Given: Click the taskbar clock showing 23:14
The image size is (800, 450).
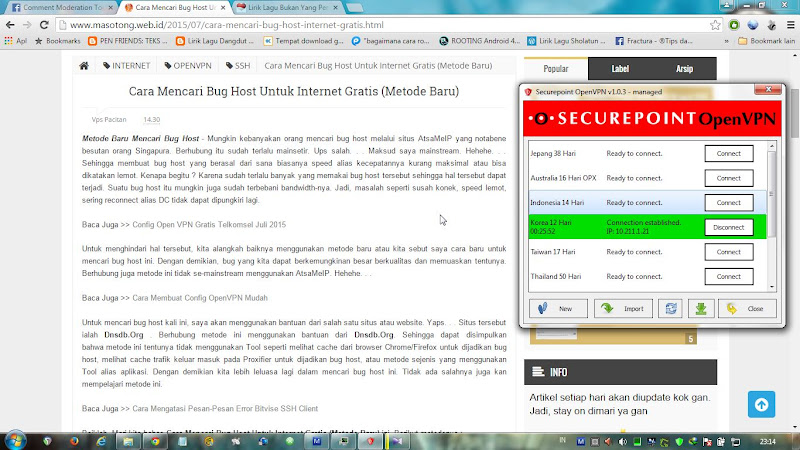Looking at the screenshot, I should [x=767, y=442].
